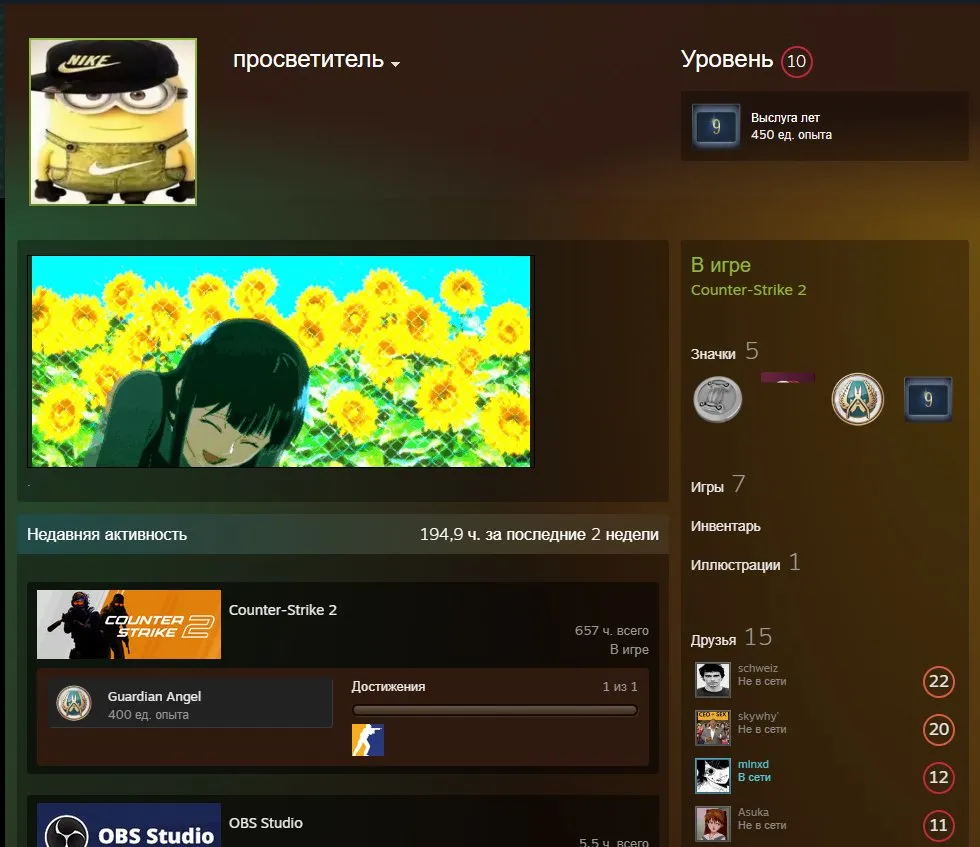Click the Guardian Angel badge icon in activity

pos(74,703)
